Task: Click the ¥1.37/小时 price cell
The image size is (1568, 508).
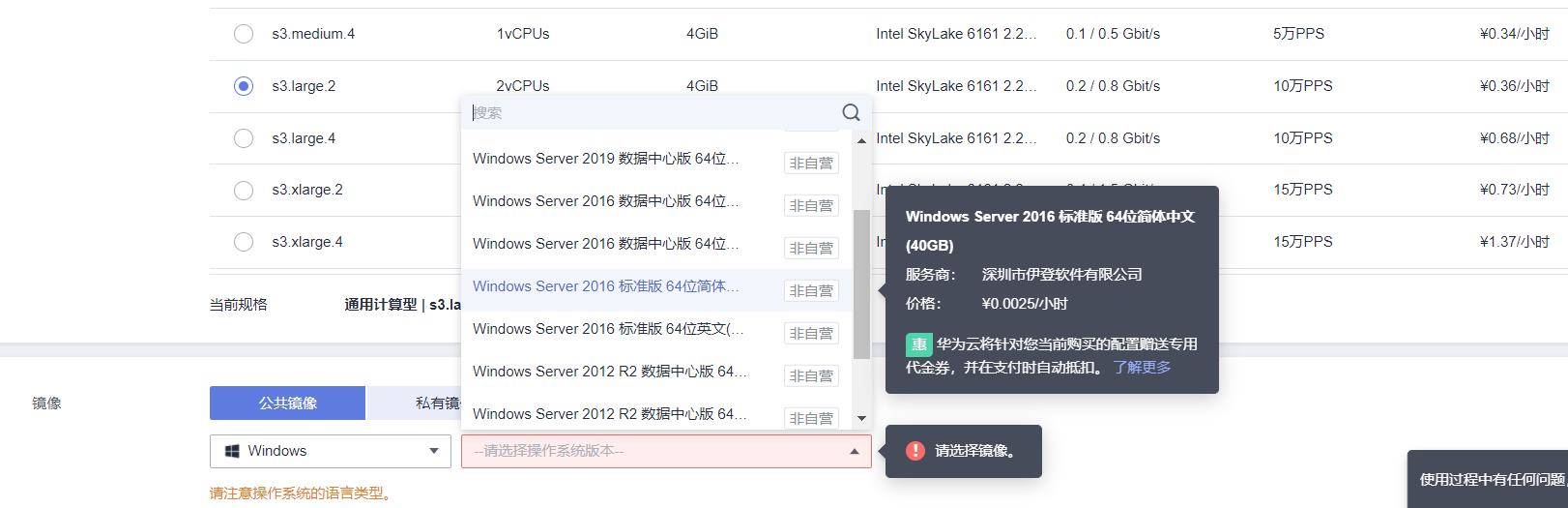Action: pos(1514,242)
